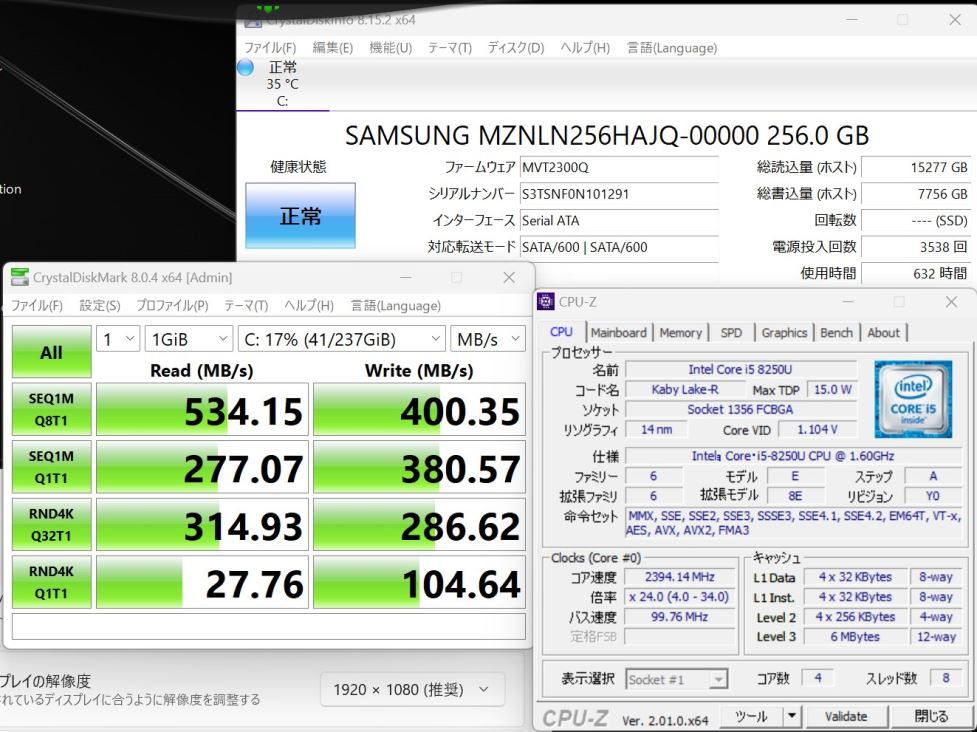Image resolution: width=977 pixels, height=732 pixels.
Task: Close the CPU-Z window
Action: point(951,302)
